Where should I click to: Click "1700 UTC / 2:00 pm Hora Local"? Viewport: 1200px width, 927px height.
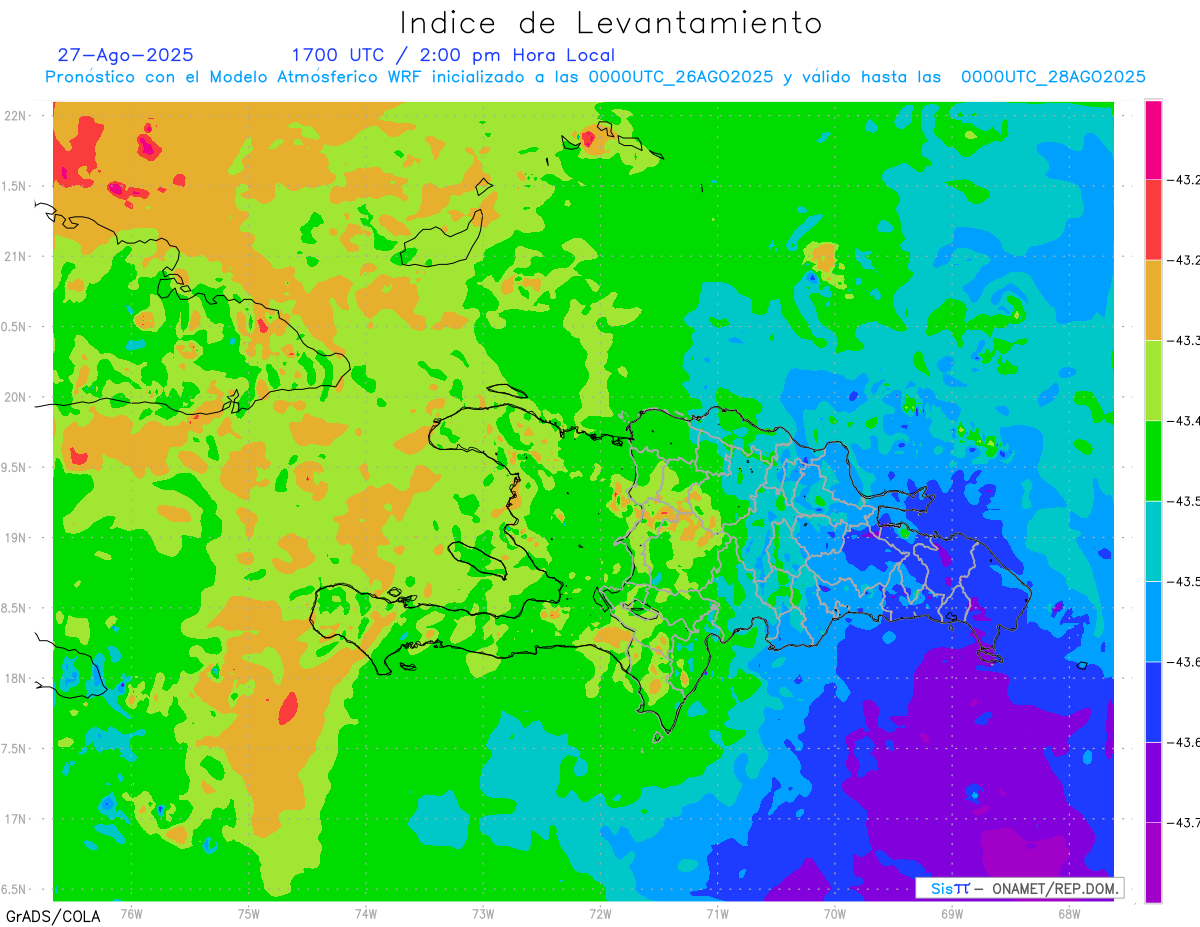click(x=453, y=55)
